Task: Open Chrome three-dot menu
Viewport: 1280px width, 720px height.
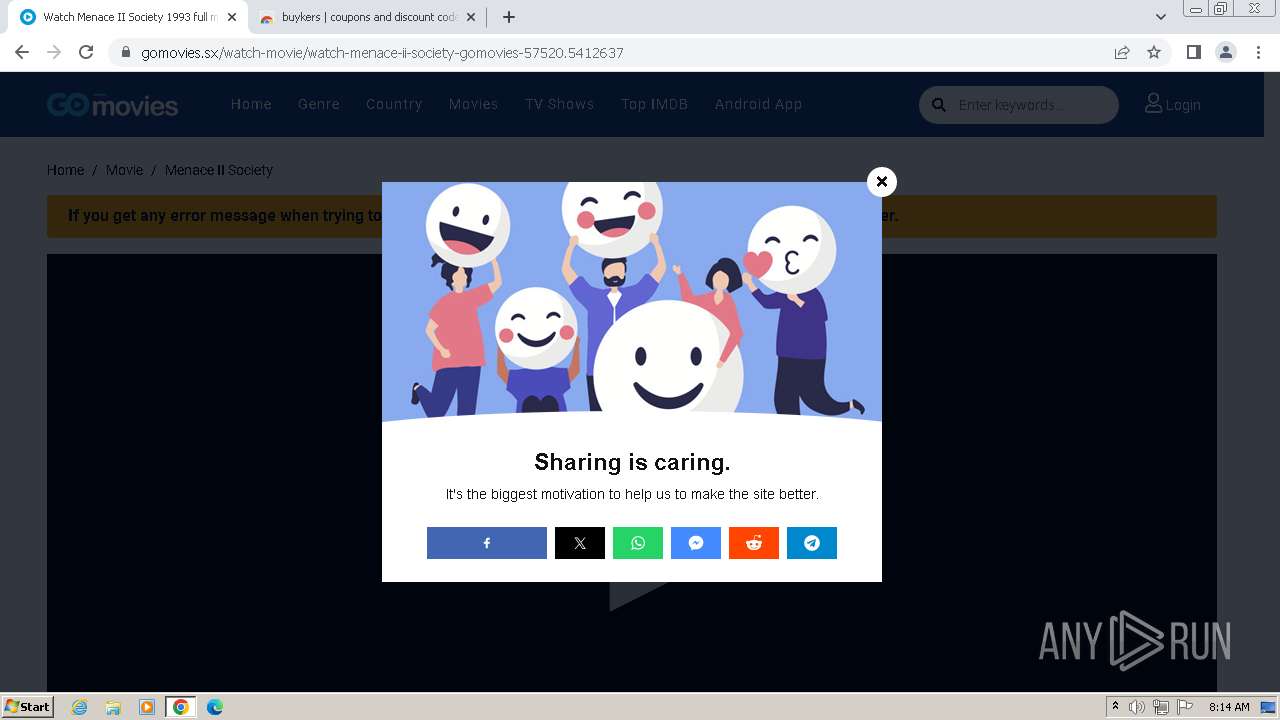Action: pyautogui.click(x=1259, y=52)
